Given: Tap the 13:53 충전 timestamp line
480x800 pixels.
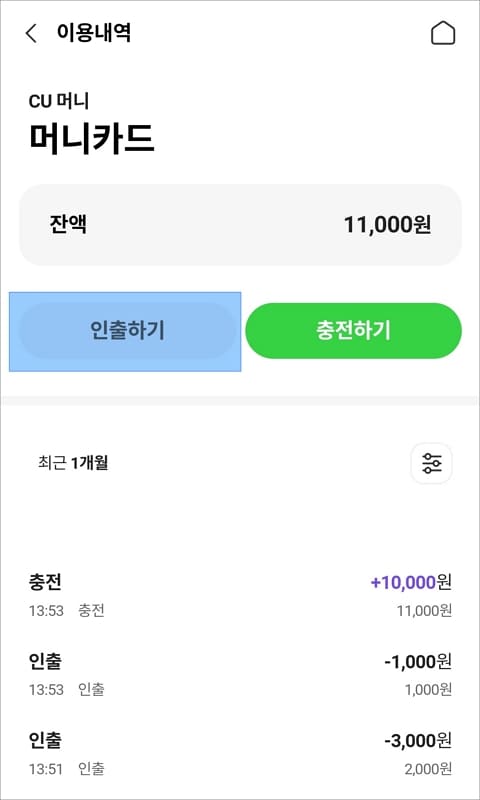Looking at the screenshot, I should click(67, 610).
